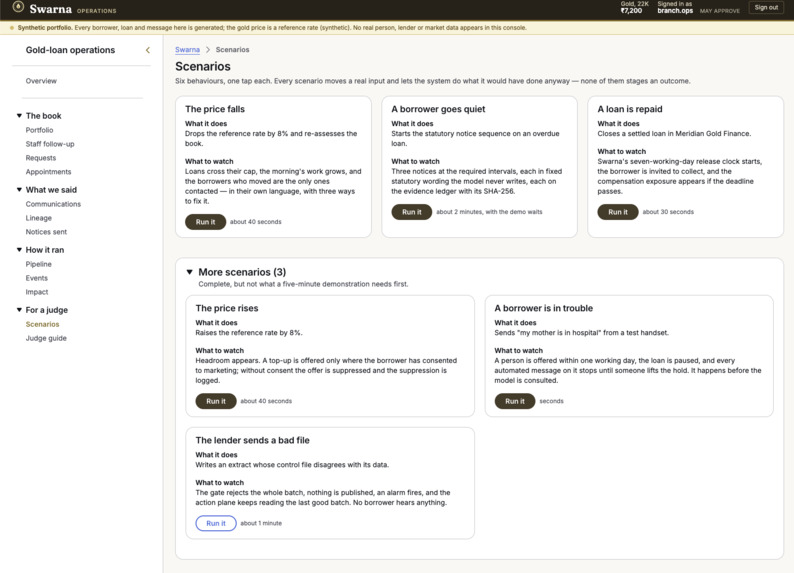The width and height of the screenshot is (794, 573).
Task: Click 'about 1 minute' duration text
Action: pyautogui.click(x=261, y=523)
